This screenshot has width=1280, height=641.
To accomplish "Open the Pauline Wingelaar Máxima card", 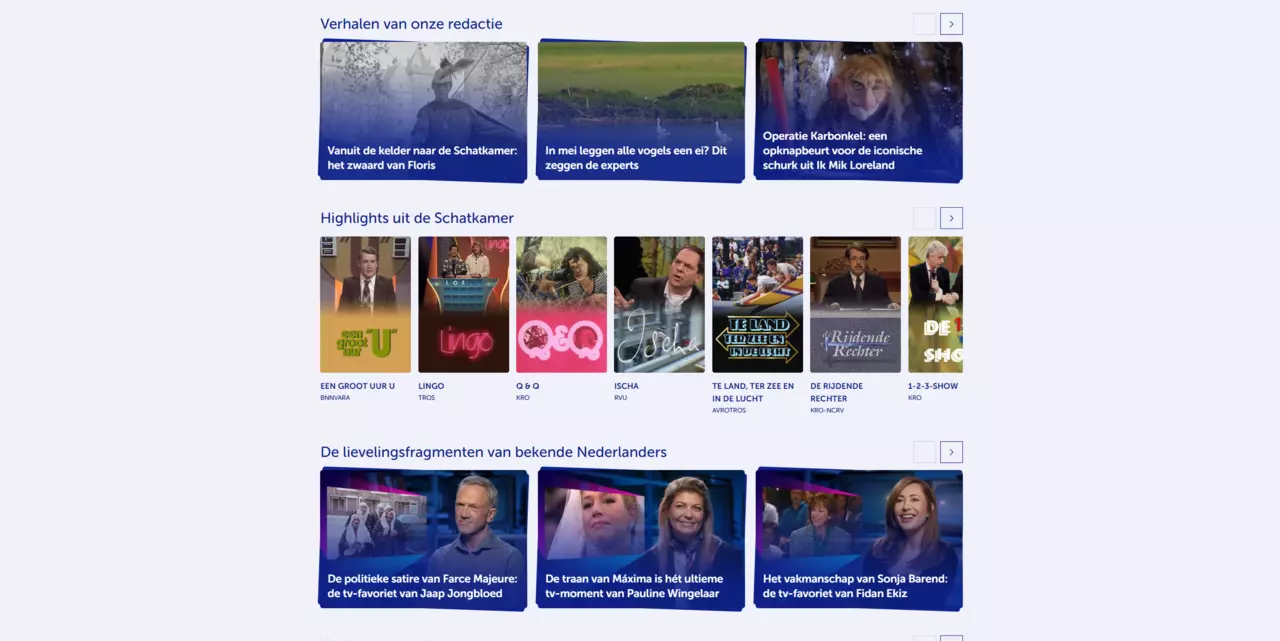I will pos(641,540).
